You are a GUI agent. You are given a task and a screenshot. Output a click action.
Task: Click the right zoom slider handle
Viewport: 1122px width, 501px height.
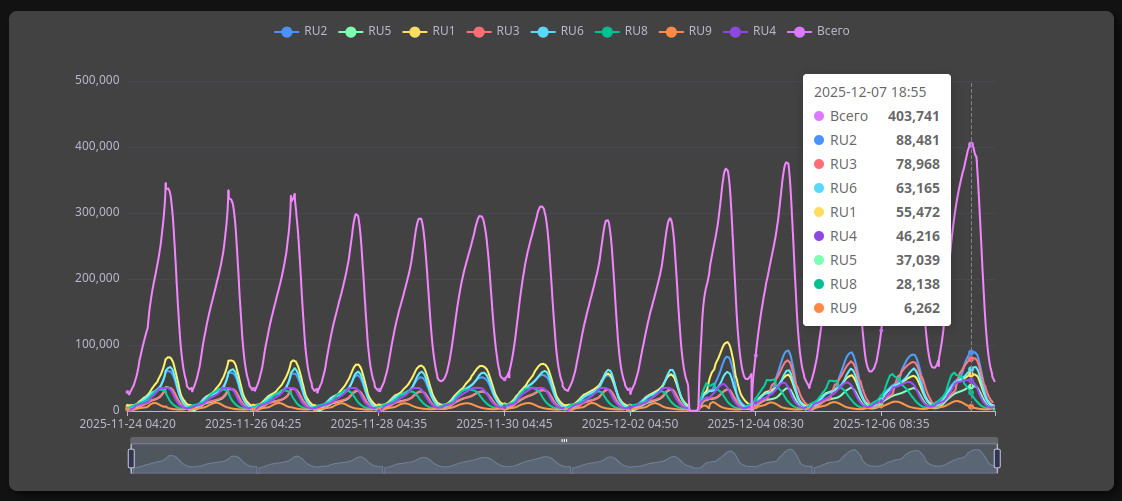[x=997, y=458]
